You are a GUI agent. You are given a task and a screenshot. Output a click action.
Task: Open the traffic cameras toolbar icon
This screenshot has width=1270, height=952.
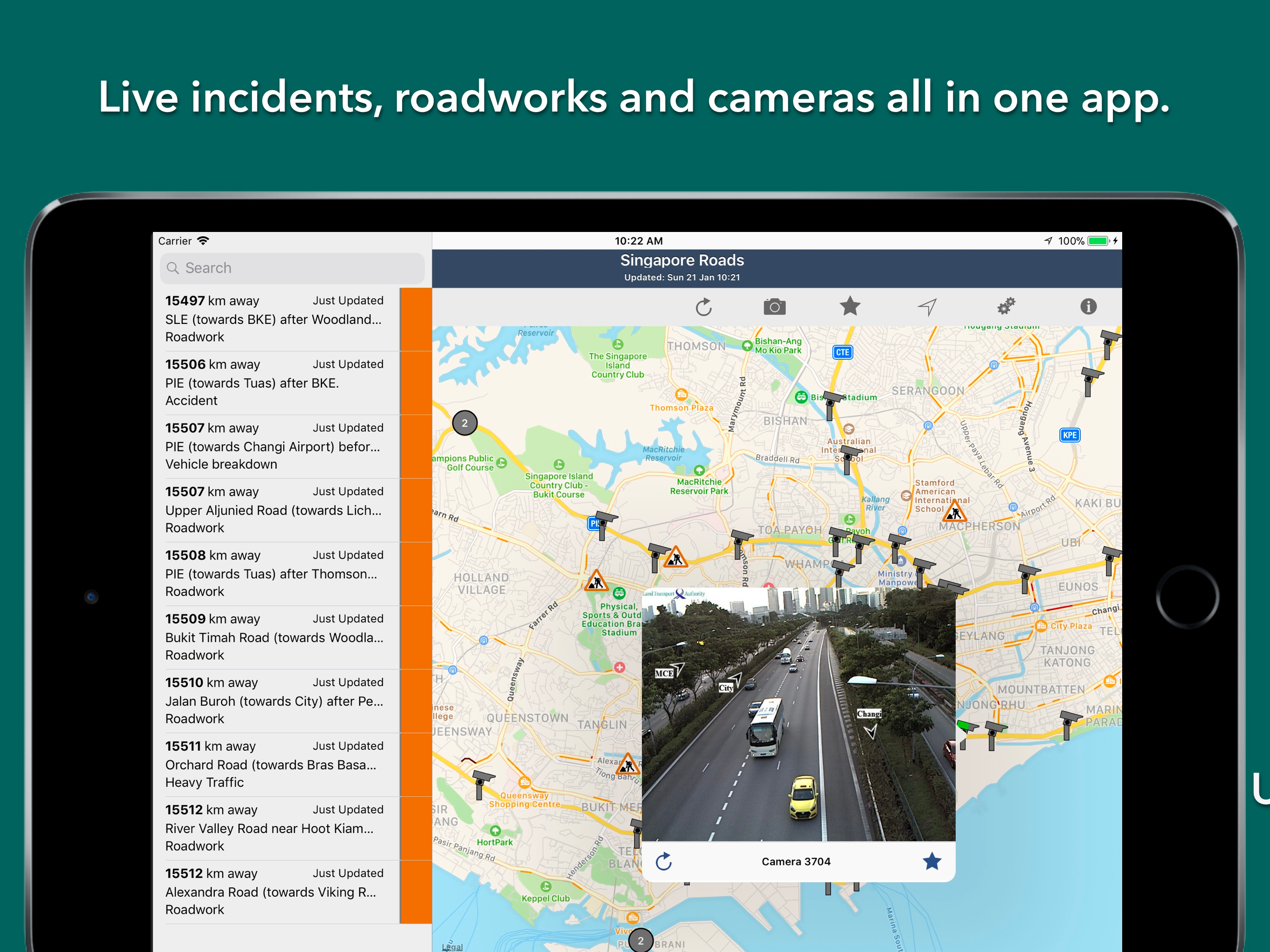774,307
